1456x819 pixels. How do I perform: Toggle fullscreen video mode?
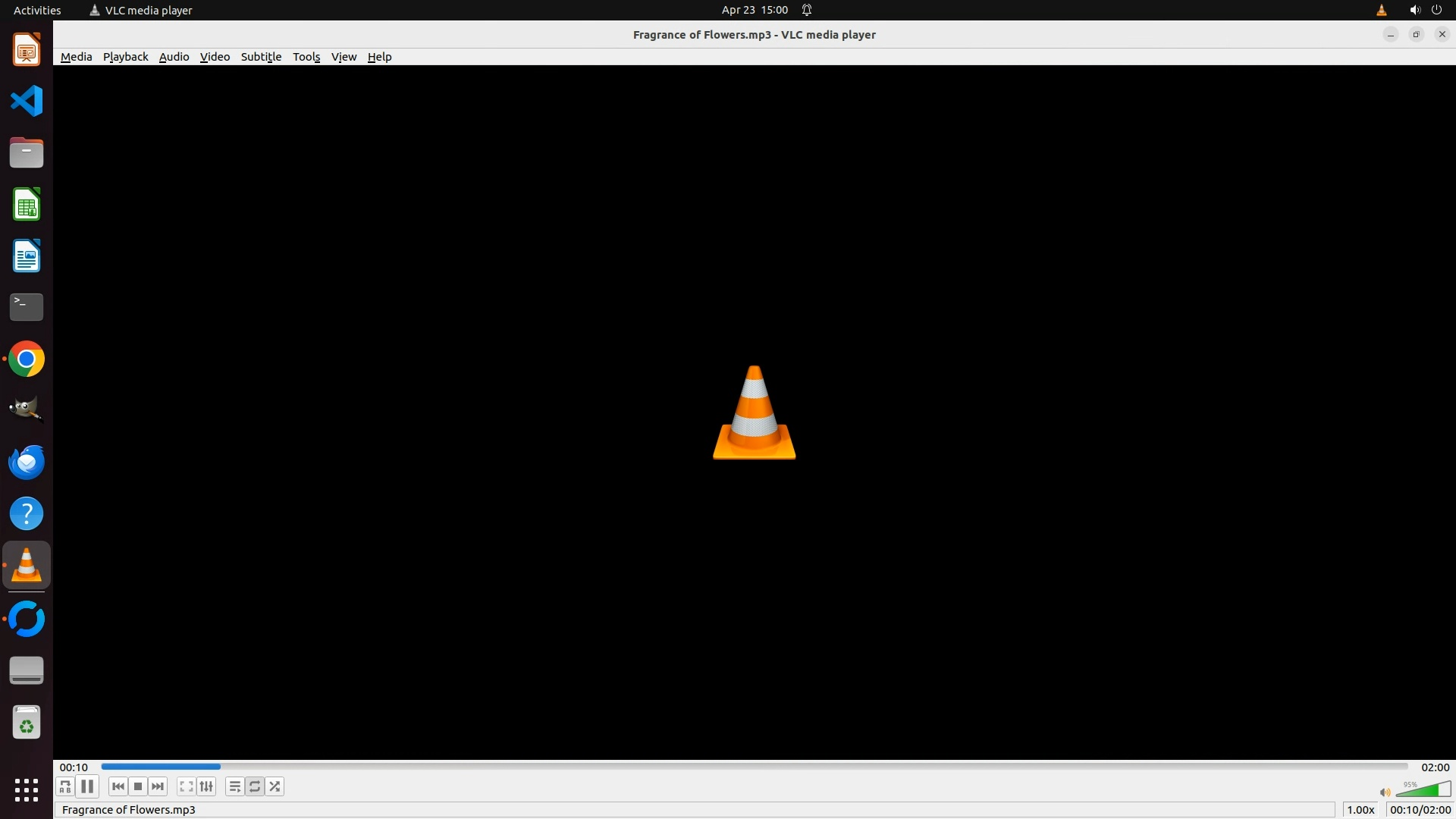point(186,786)
